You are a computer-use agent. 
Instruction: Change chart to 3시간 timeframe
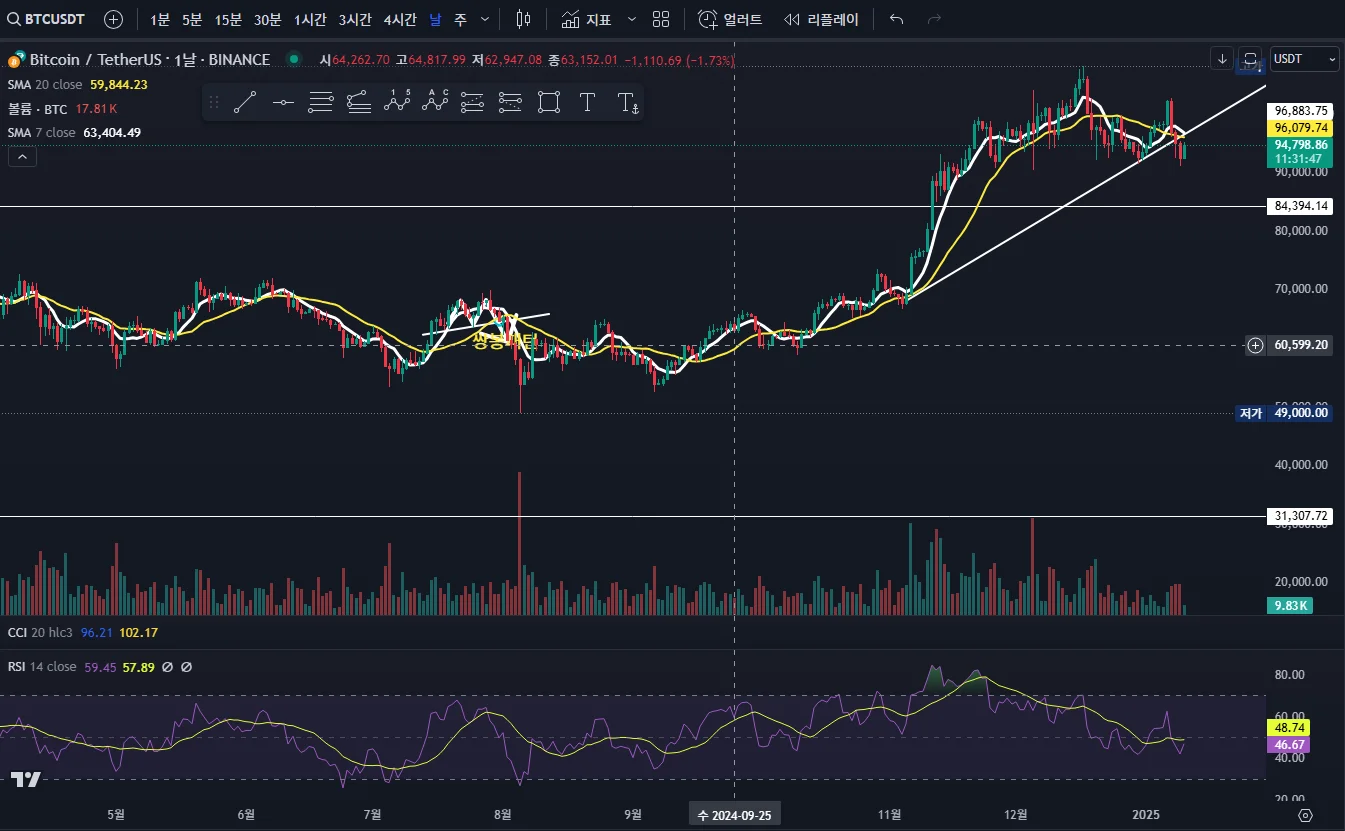click(x=355, y=19)
